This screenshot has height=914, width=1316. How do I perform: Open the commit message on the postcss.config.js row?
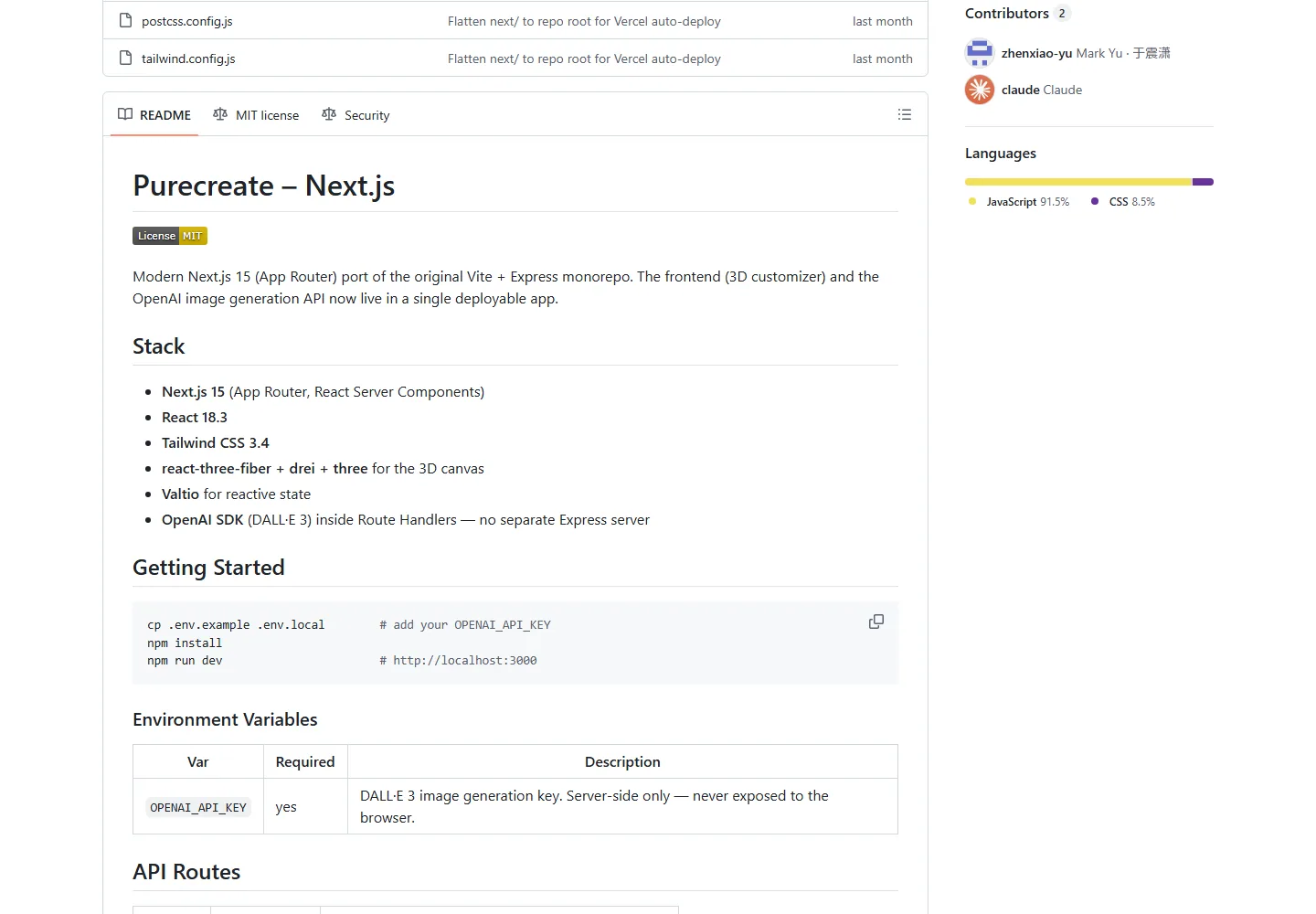584,21
